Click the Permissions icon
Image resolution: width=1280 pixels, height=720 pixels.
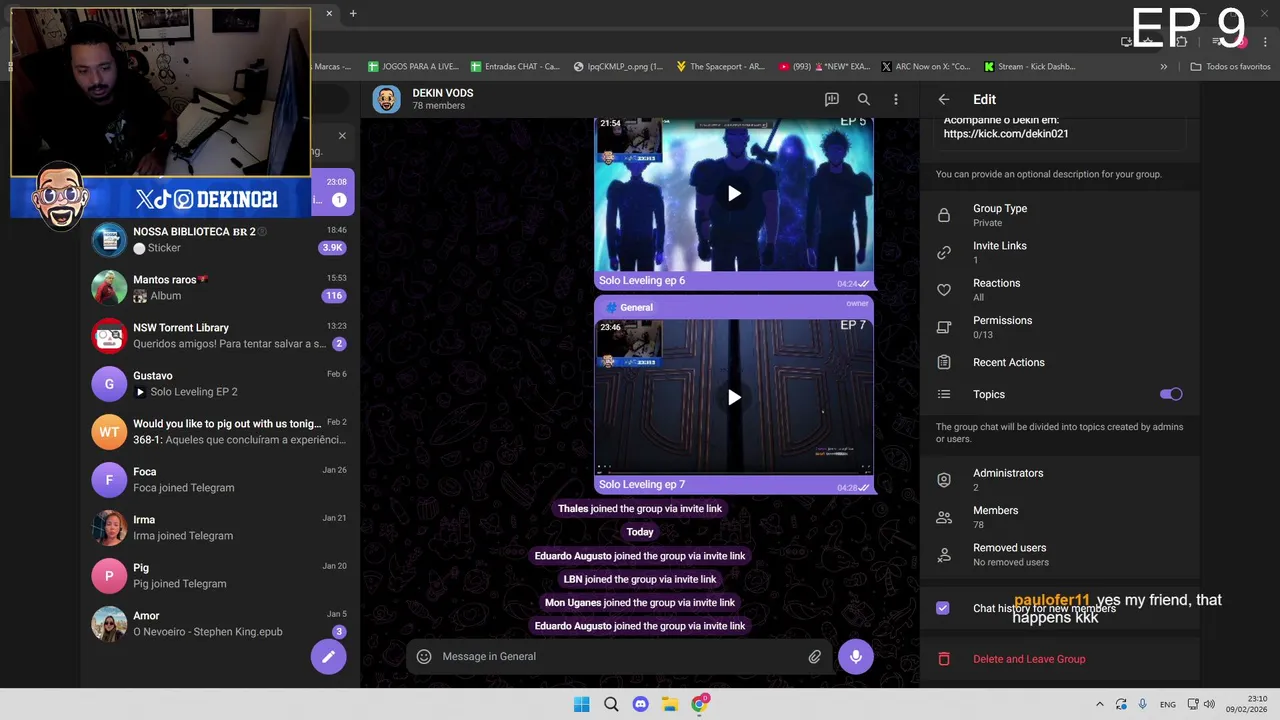point(943,327)
